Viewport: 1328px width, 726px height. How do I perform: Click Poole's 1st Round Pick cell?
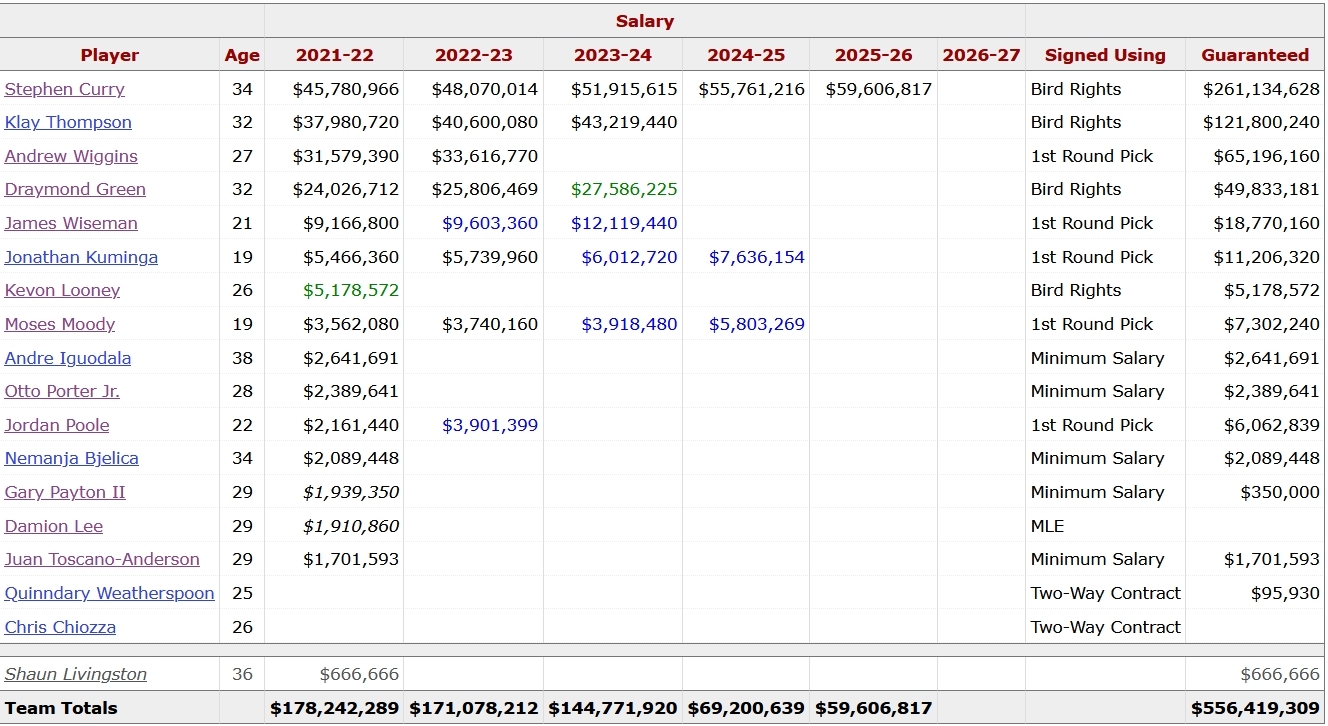1092,425
